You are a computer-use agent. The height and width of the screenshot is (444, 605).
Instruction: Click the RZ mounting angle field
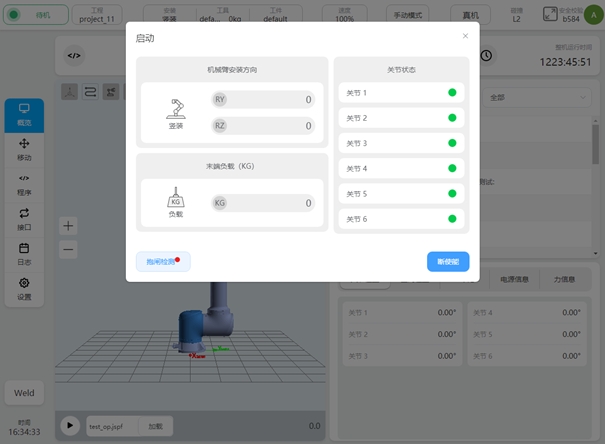point(265,126)
